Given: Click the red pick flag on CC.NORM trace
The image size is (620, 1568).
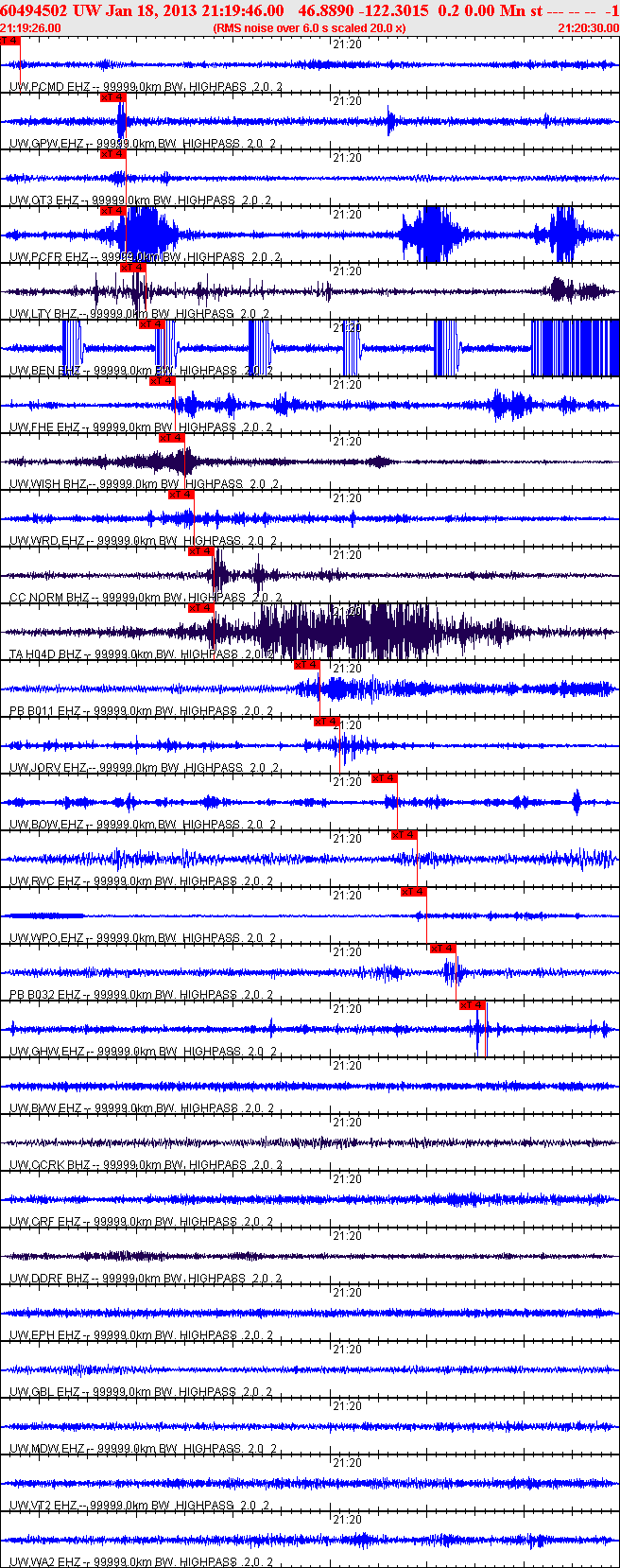Looking at the screenshot, I should click(x=201, y=551).
